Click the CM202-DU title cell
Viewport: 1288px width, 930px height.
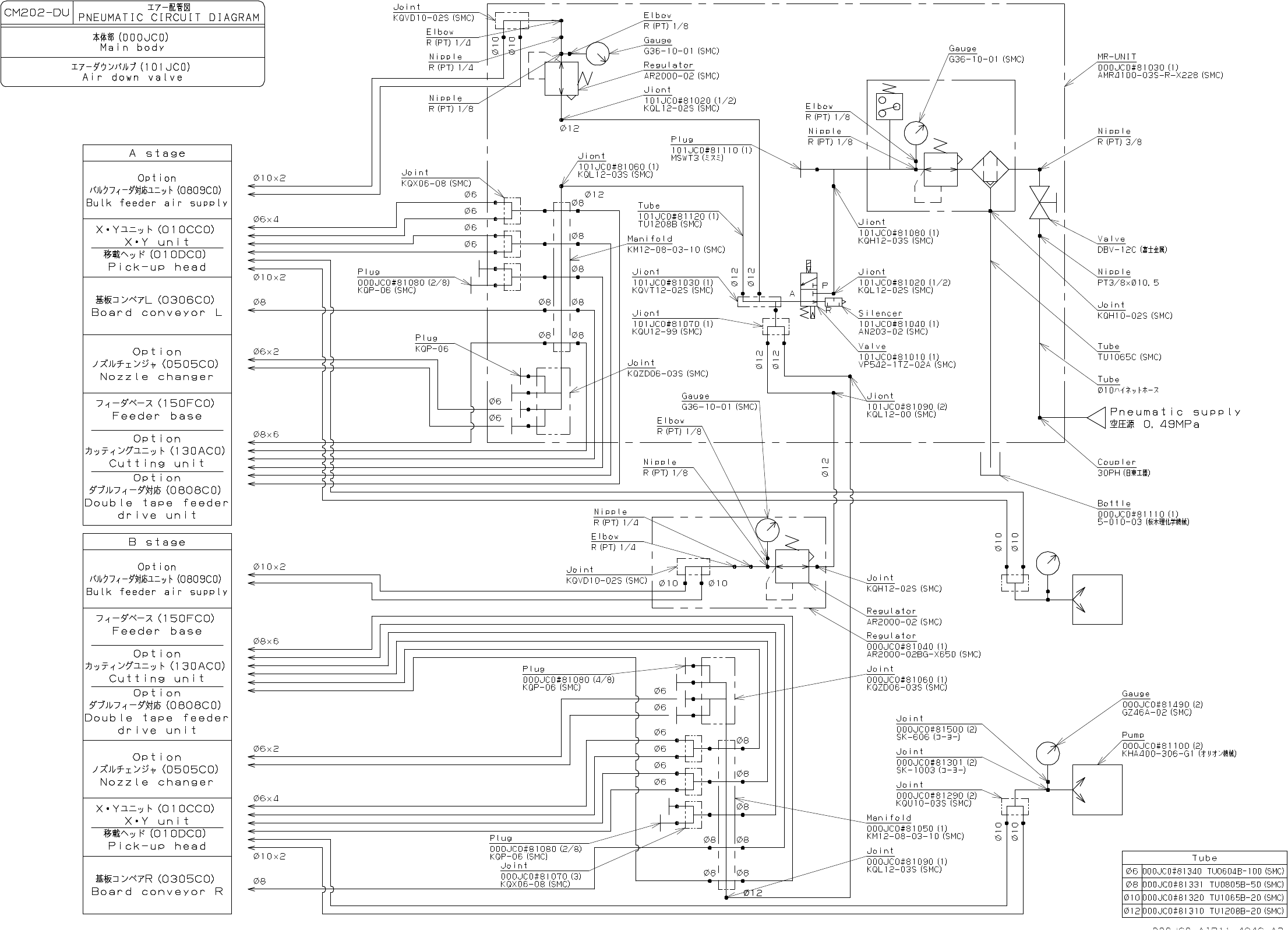37,13
